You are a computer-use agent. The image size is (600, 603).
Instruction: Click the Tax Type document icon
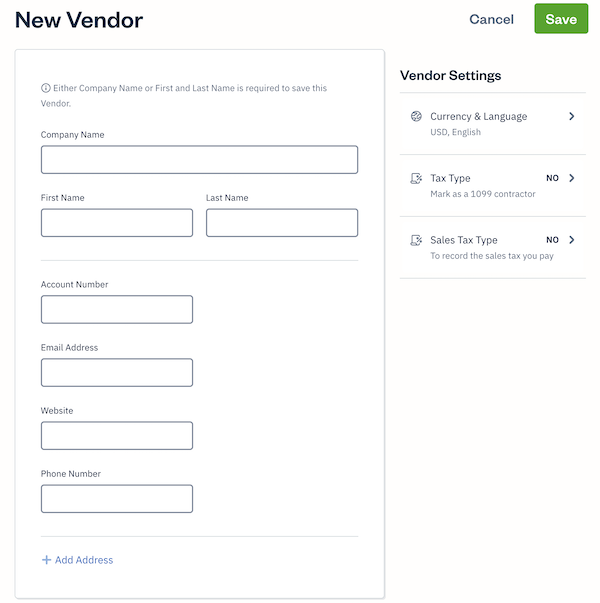point(416,179)
